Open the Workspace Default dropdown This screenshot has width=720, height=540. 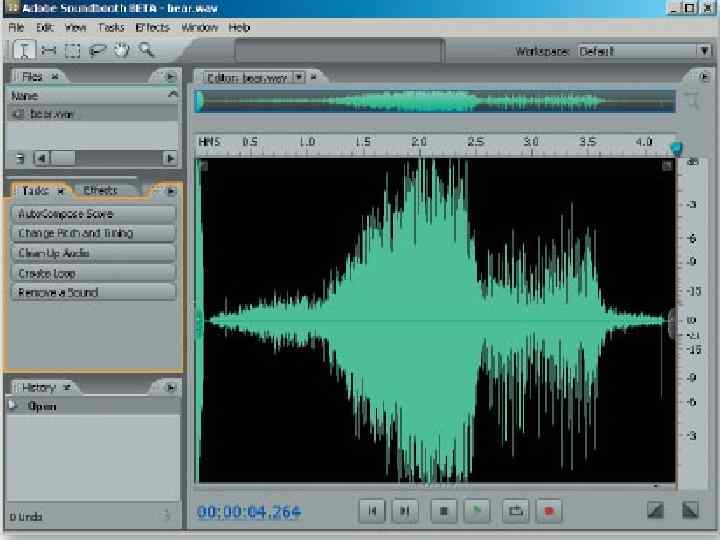(x=644, y=51)
